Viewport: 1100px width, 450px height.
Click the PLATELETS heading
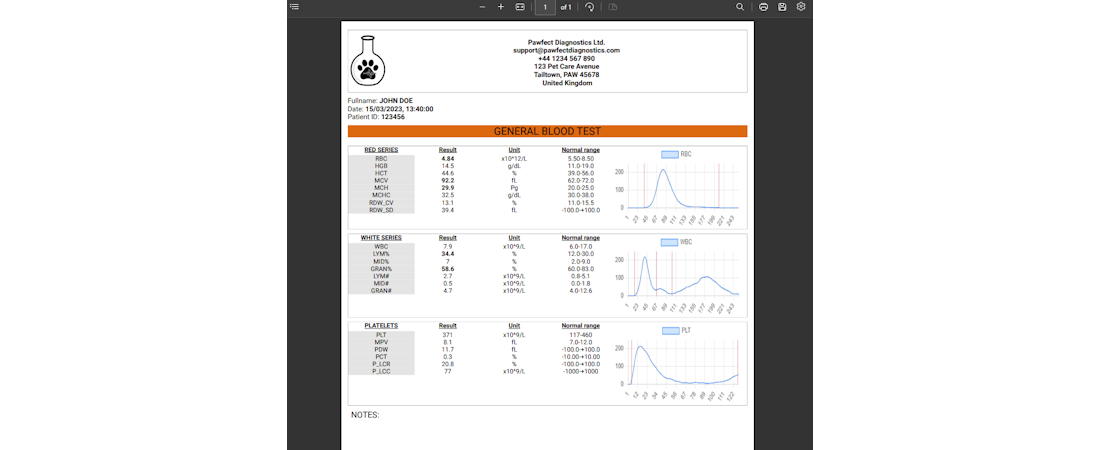(381, 326)
